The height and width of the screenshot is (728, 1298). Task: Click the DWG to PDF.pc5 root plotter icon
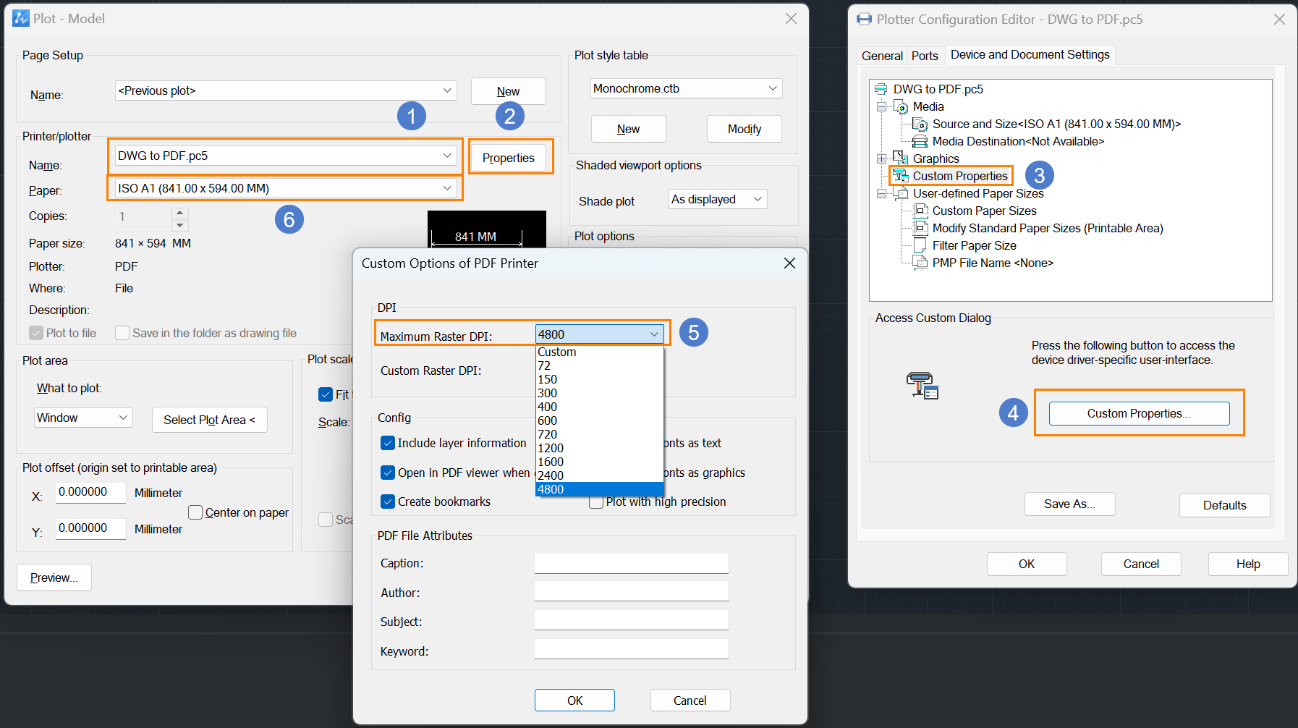pyautogui.click(x=881, y=89)
